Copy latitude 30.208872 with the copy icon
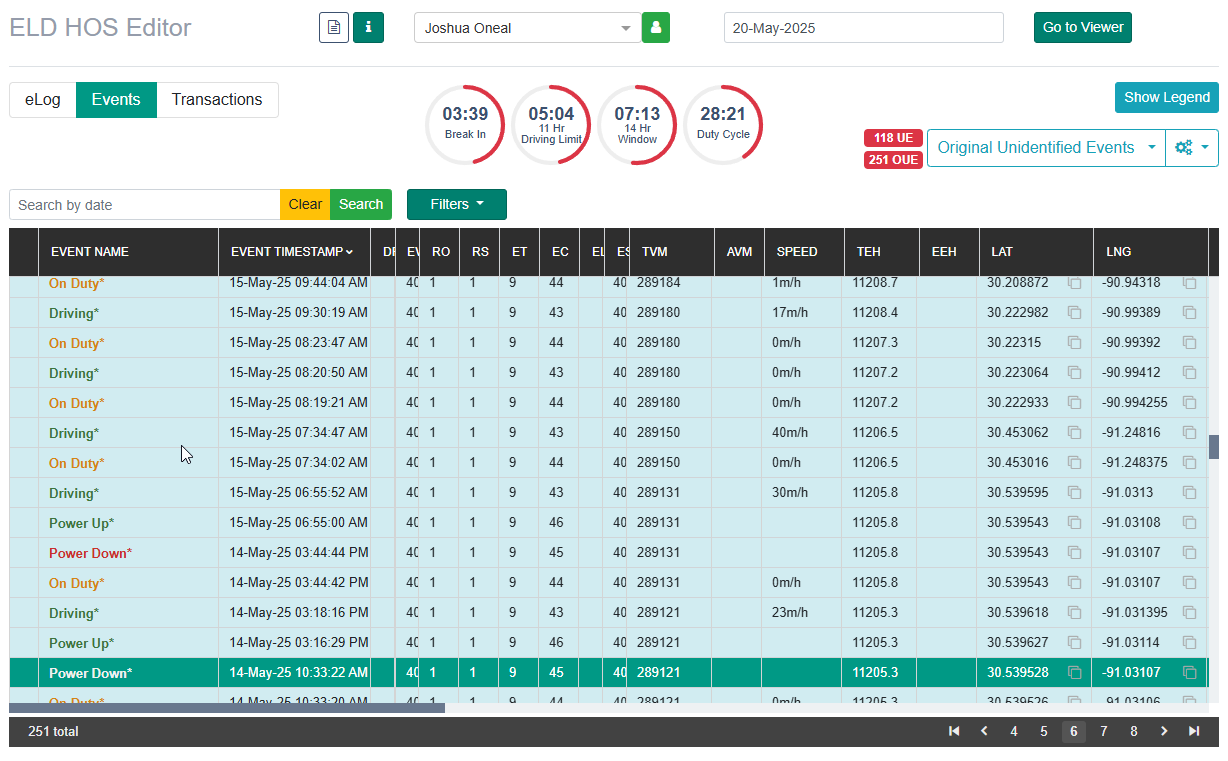The width and height of the screenshot is (1228, 761). coord(1074,283)
